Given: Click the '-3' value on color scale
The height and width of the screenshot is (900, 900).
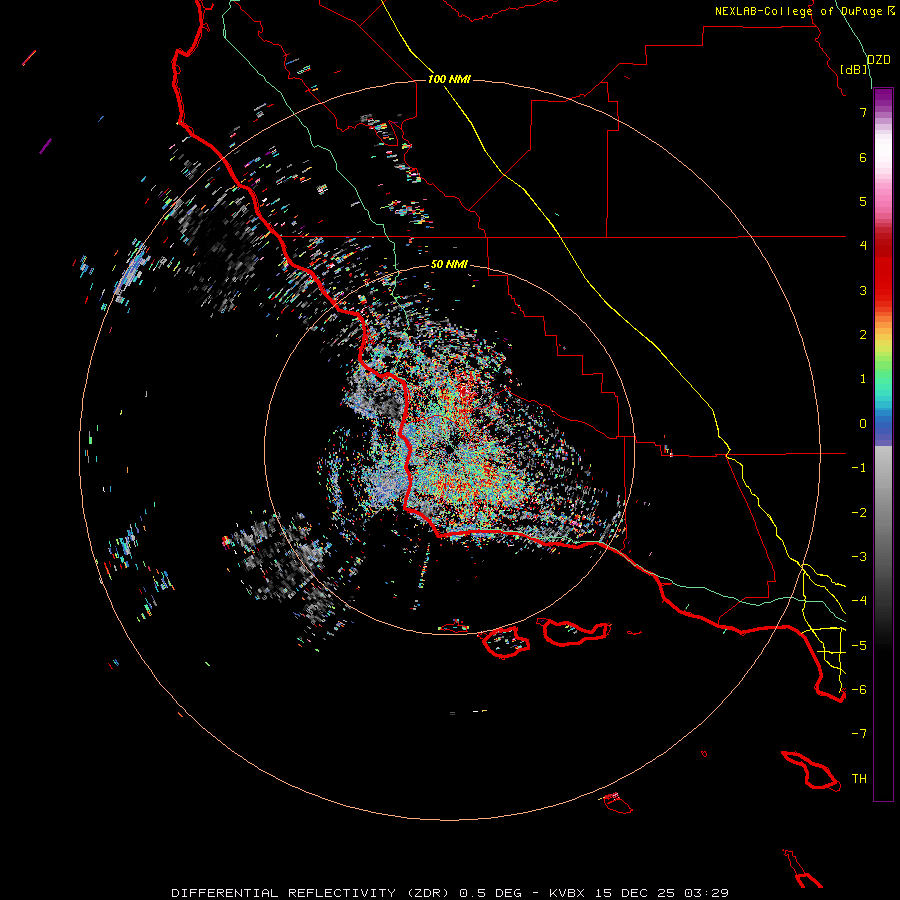Looking at the screenshot, I should click(x=859, y=557).
